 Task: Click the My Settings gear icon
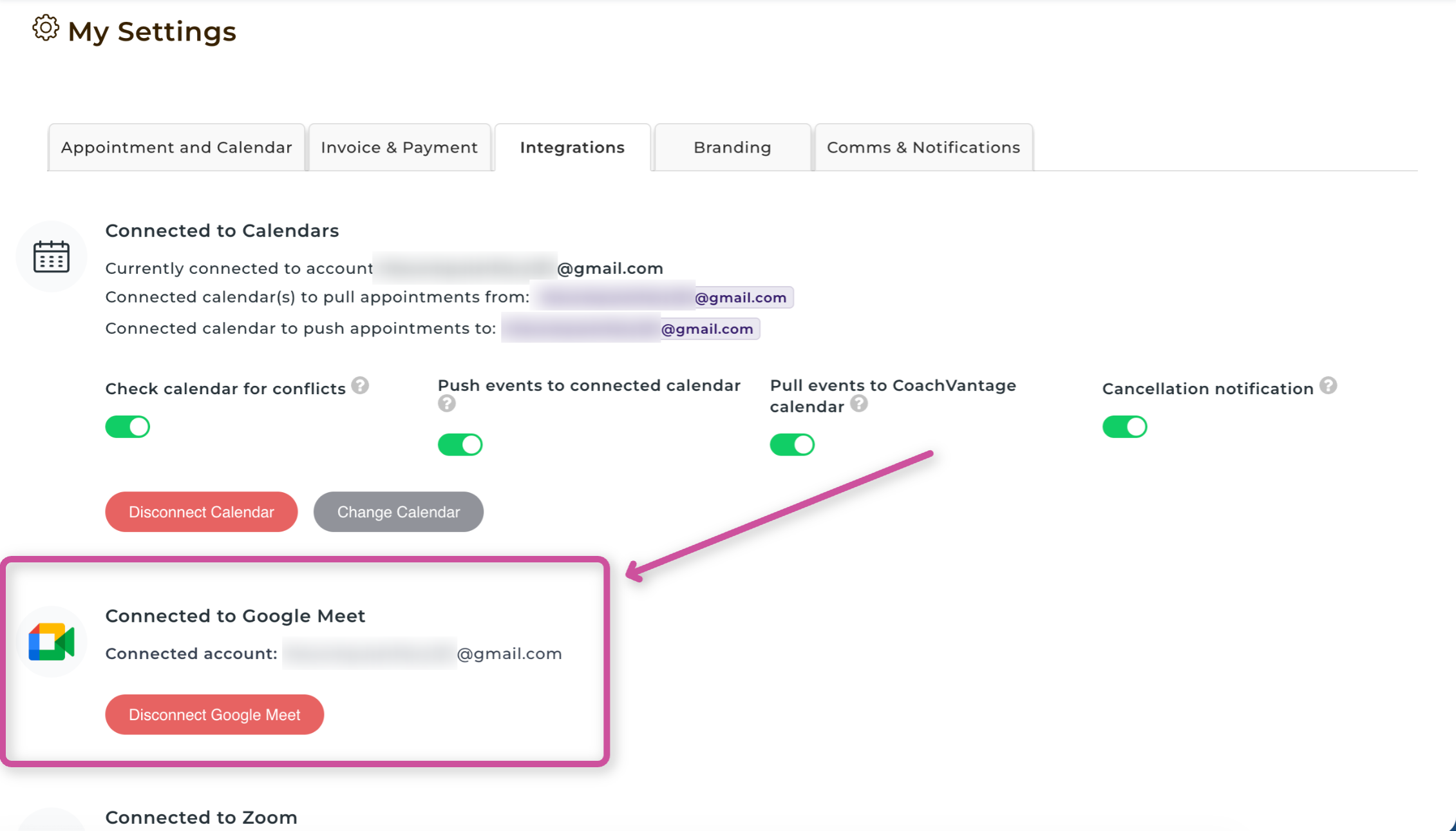[46, 28]
